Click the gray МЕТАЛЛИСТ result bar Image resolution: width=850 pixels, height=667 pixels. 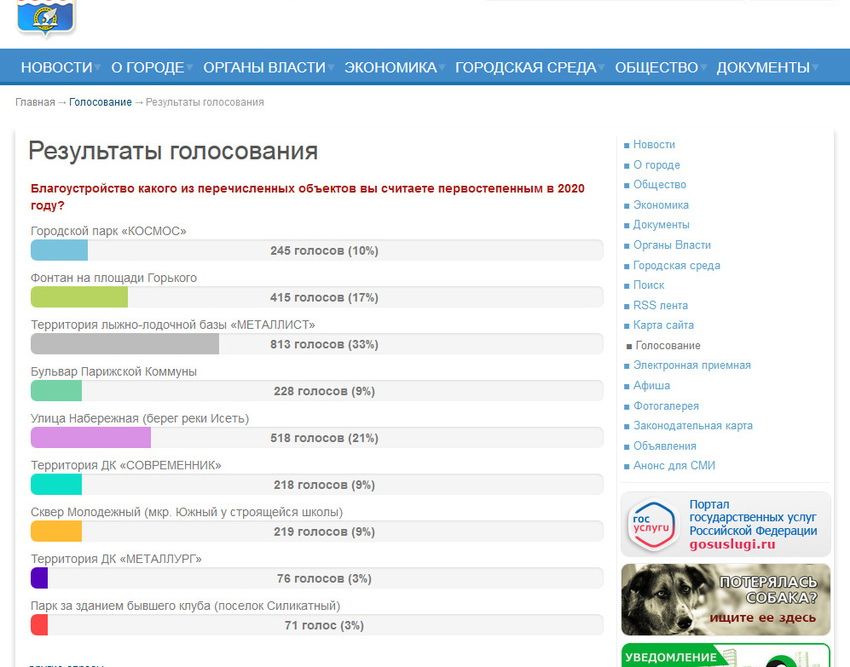click(x=125, y=344)
